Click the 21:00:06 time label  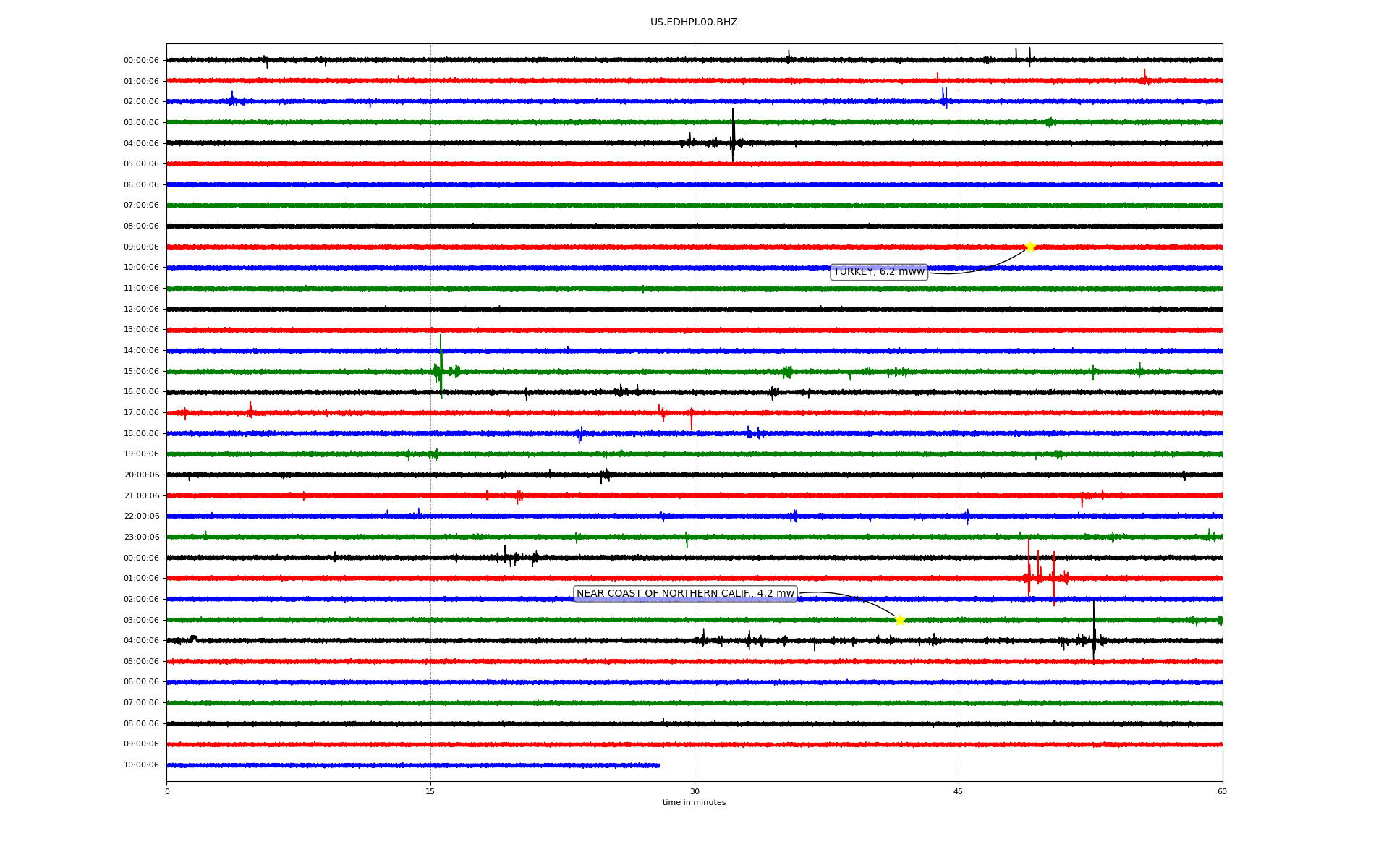pyautogui.click(x=141, y=496)
